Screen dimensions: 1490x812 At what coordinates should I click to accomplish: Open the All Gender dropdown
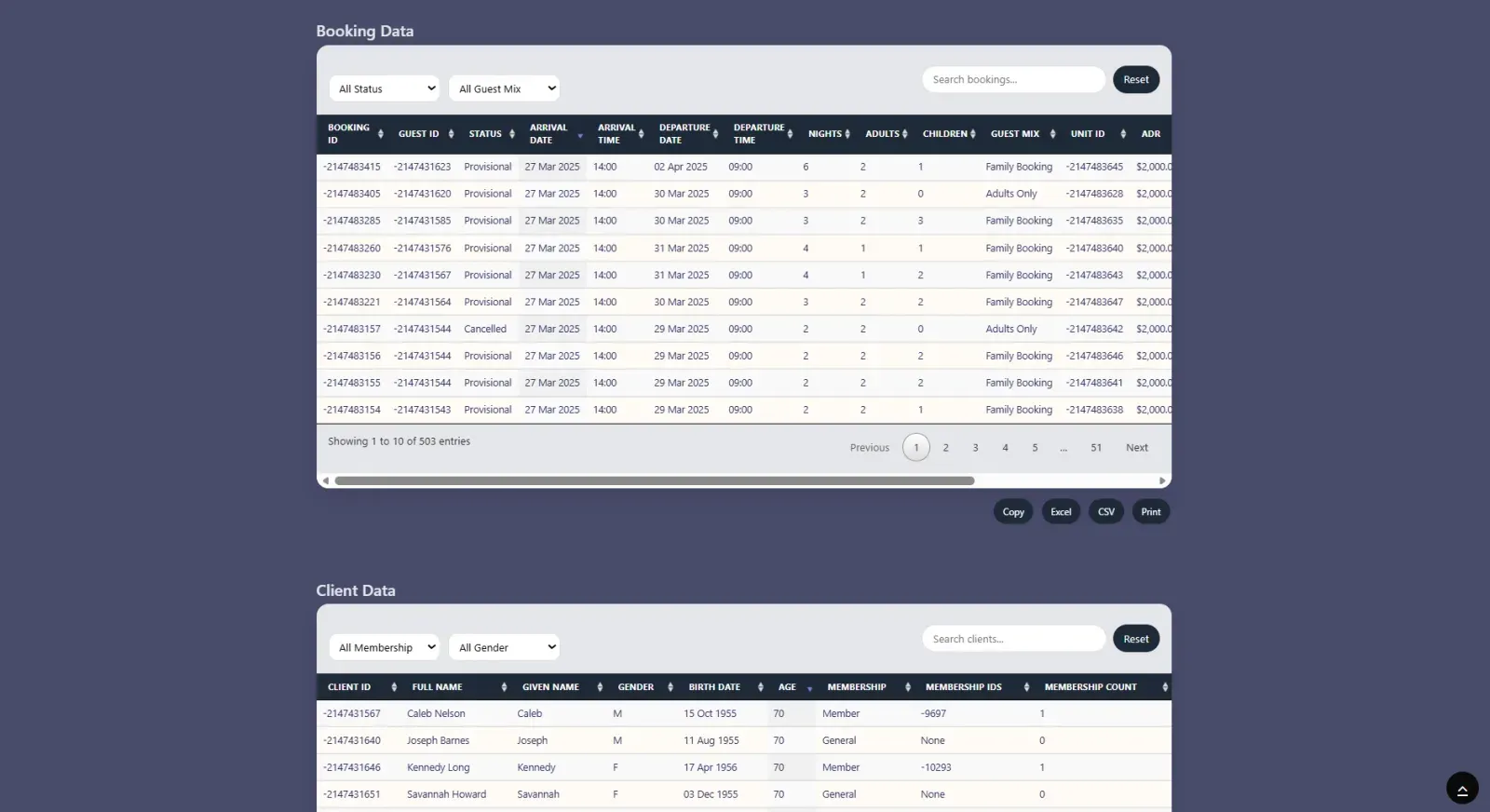(504, 647)
